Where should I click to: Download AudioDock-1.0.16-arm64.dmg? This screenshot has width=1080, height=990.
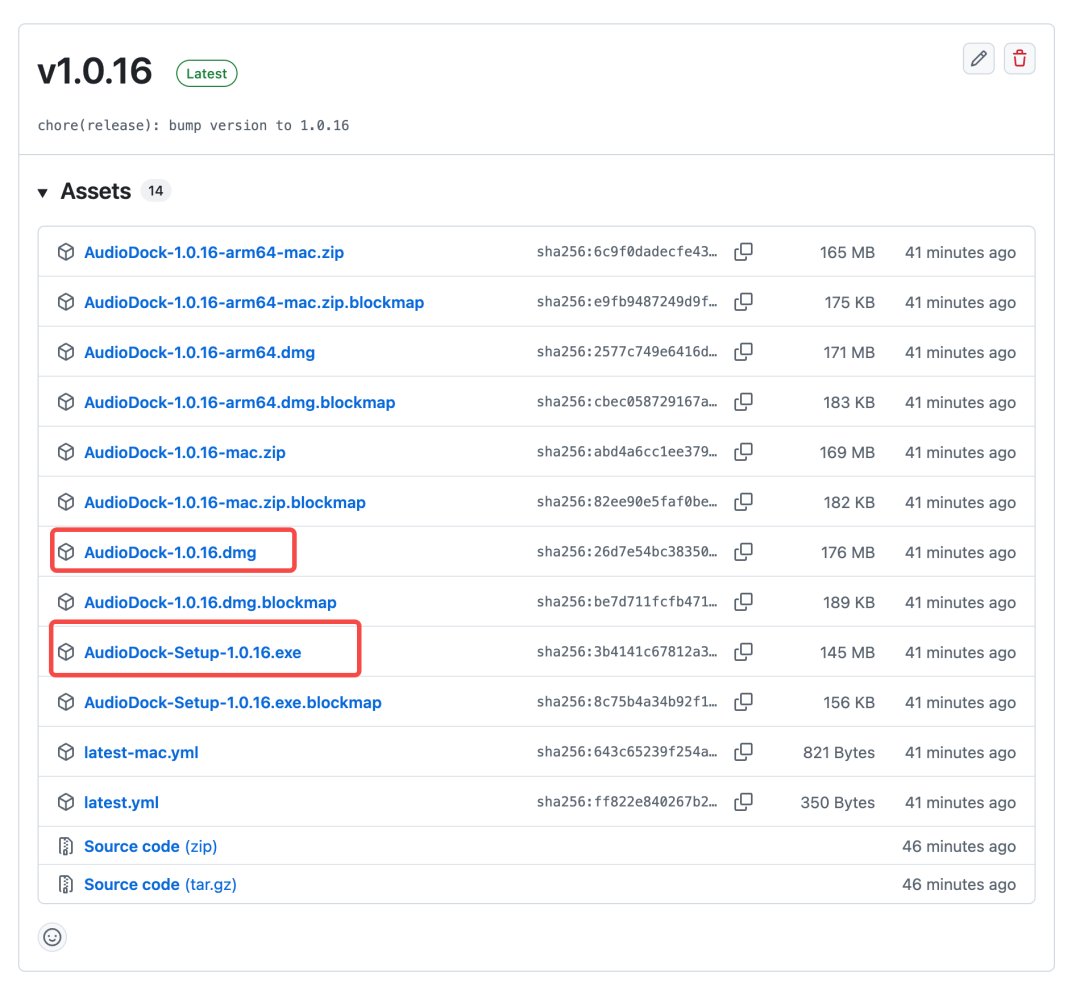pos(199,352)
